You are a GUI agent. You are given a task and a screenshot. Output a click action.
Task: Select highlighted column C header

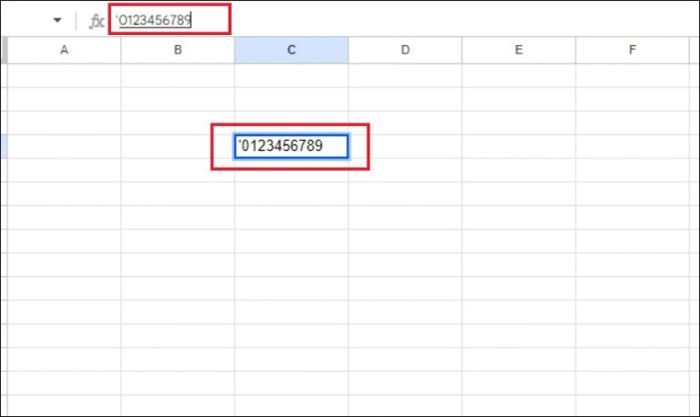[x=291, y=50]
